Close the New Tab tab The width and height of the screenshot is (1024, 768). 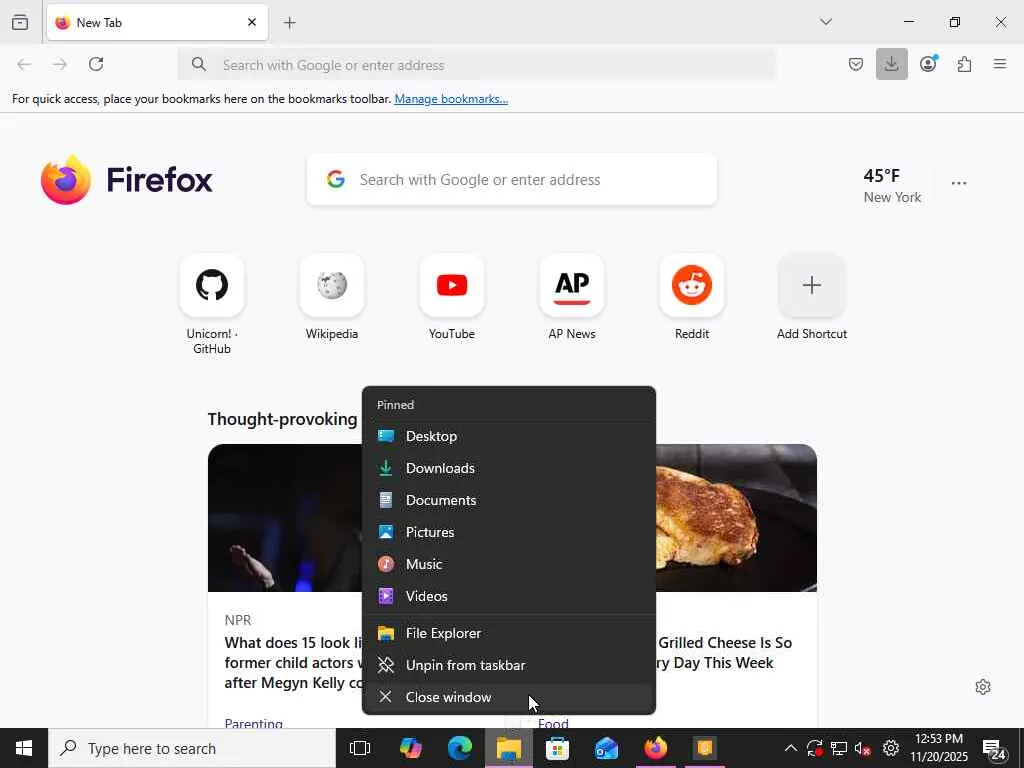point(252,22)
